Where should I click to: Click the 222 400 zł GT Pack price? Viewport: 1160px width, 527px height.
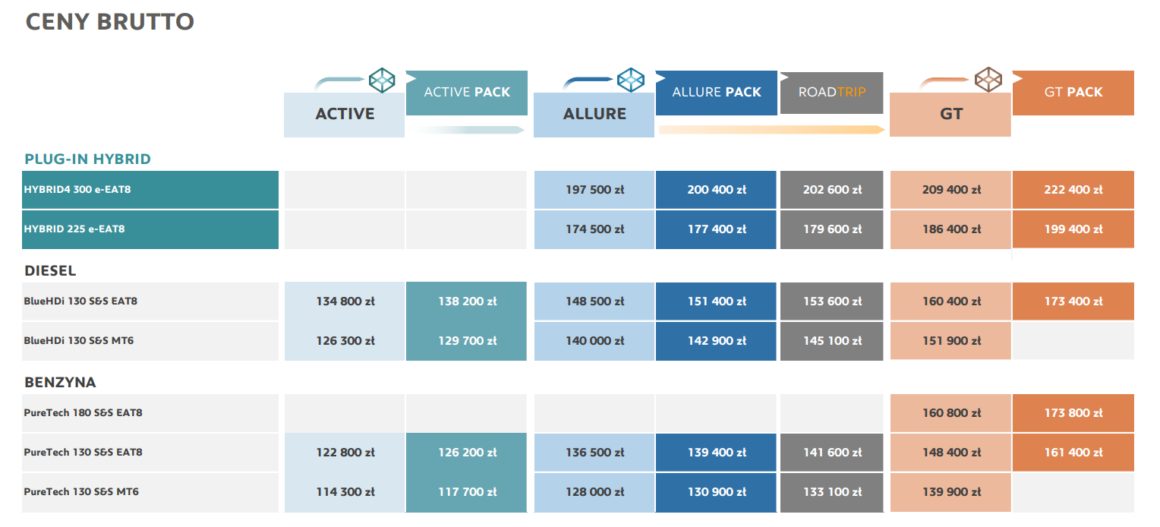click(1073, 190)
